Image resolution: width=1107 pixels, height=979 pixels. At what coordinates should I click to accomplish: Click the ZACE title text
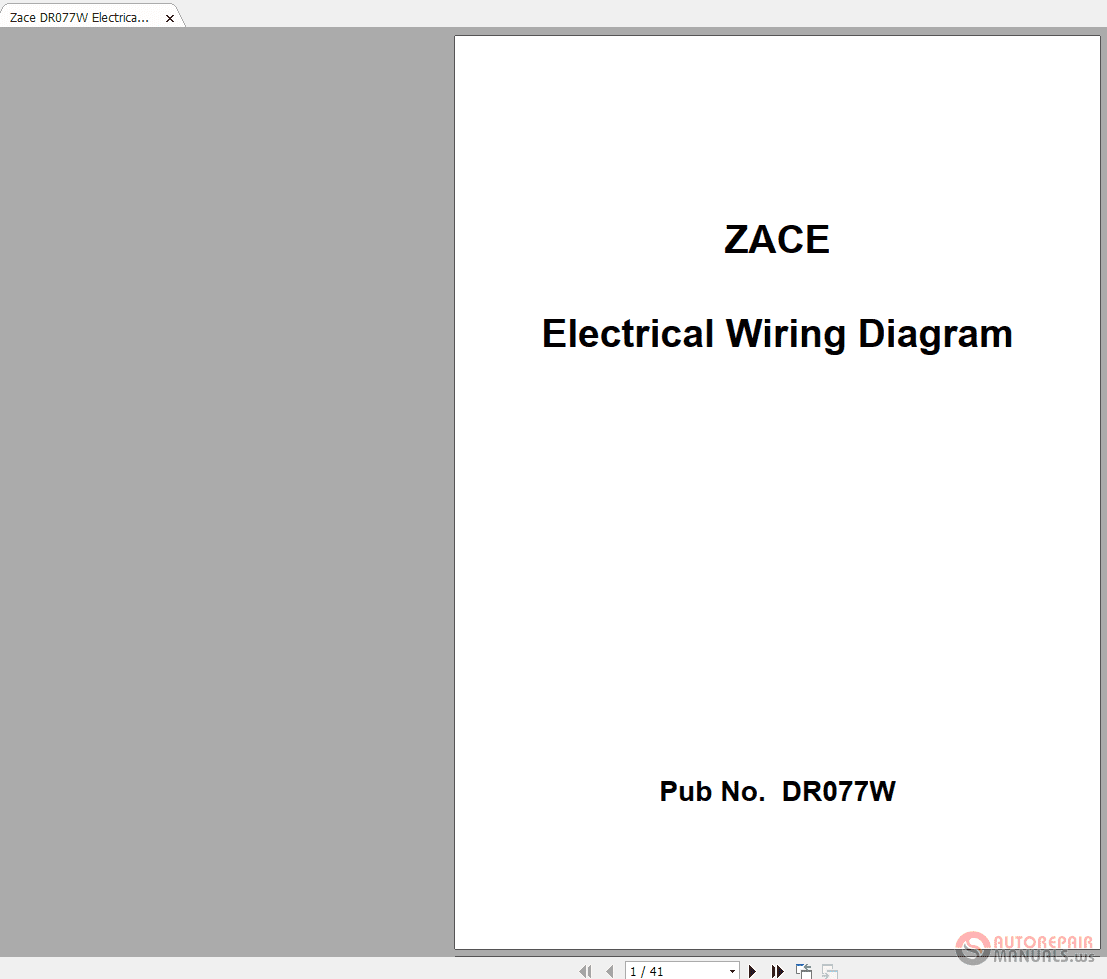(x=777, y=239)
